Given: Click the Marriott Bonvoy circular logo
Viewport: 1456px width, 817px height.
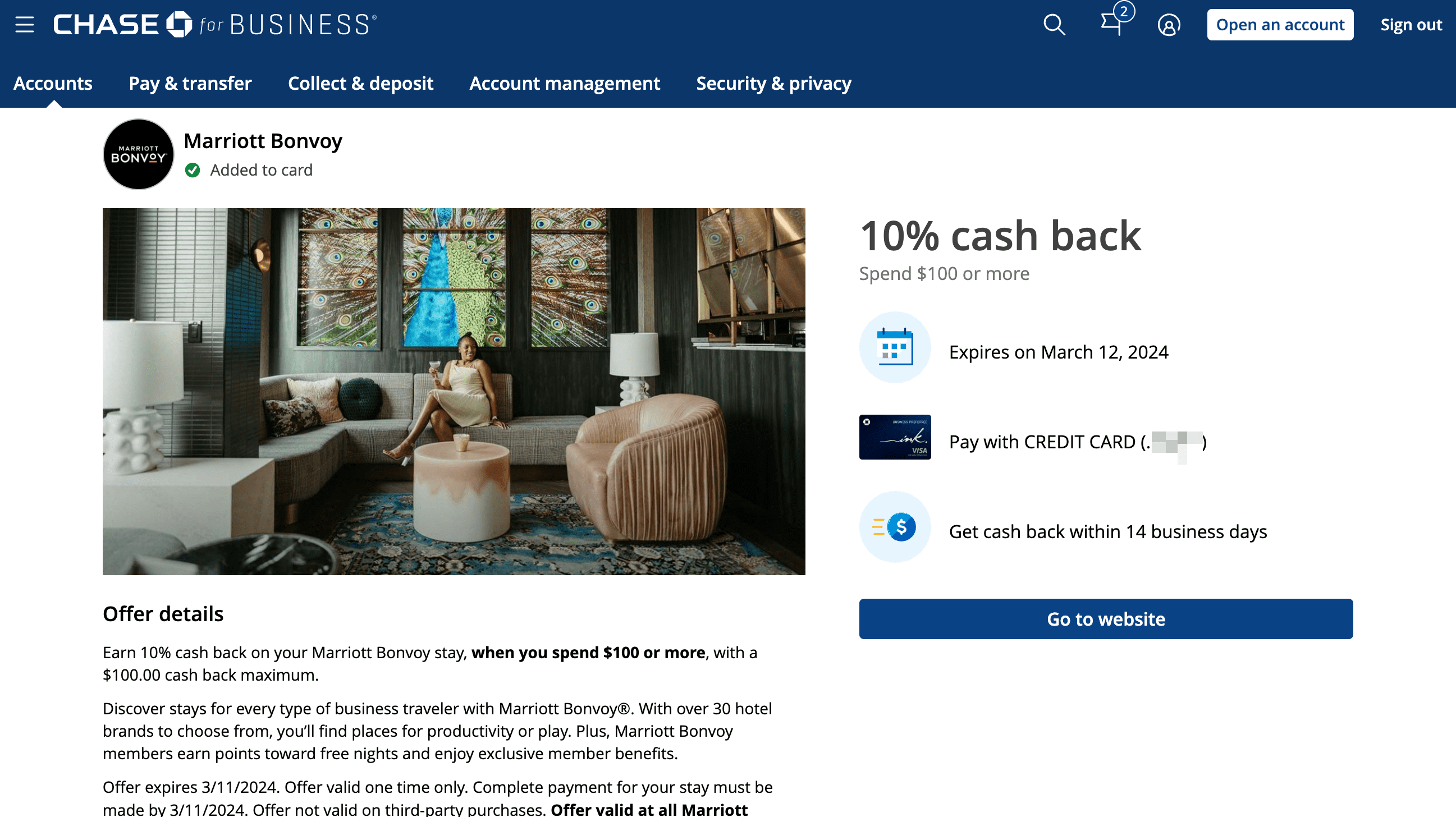Looking at the screenshot, I should point(139,154).
